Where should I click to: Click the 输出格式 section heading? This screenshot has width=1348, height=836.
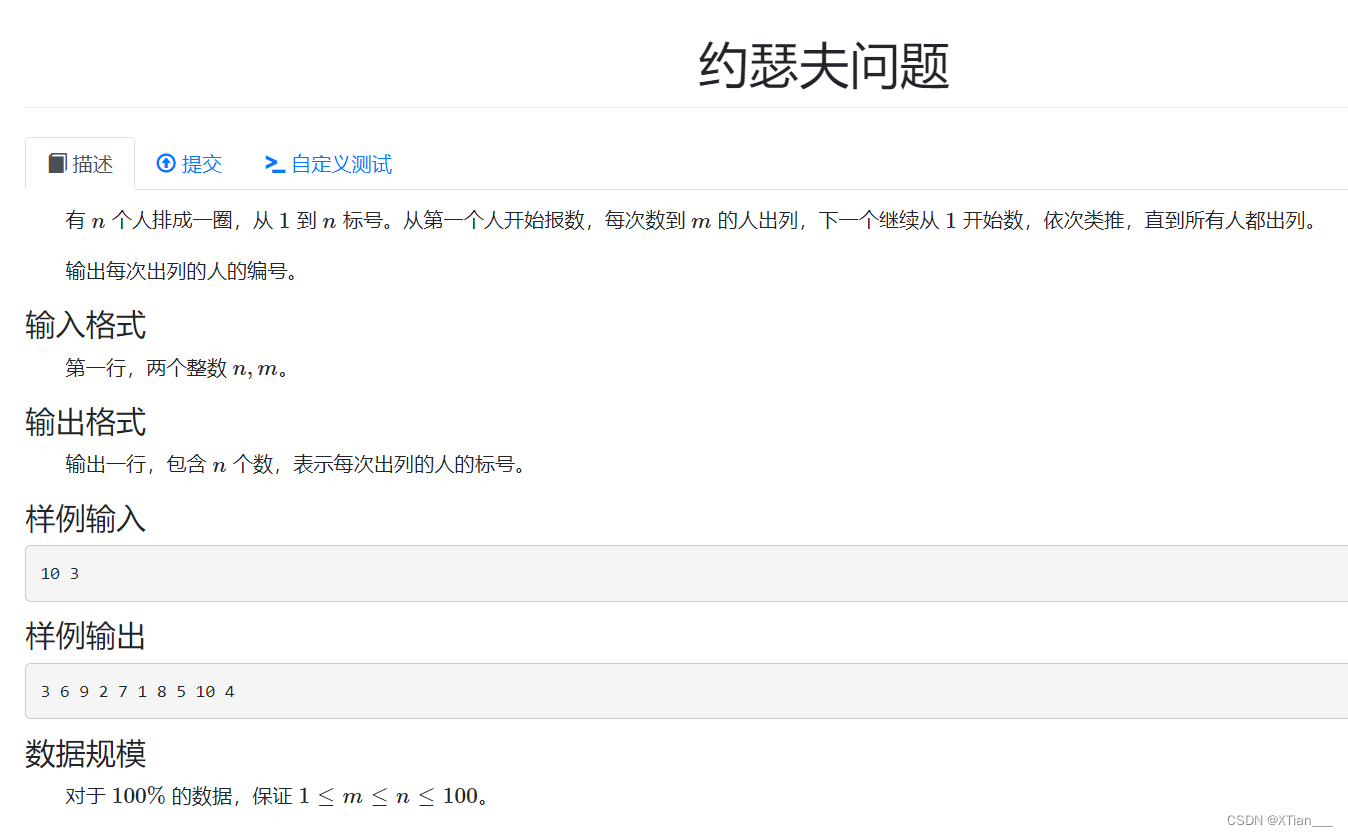(85, 422)
